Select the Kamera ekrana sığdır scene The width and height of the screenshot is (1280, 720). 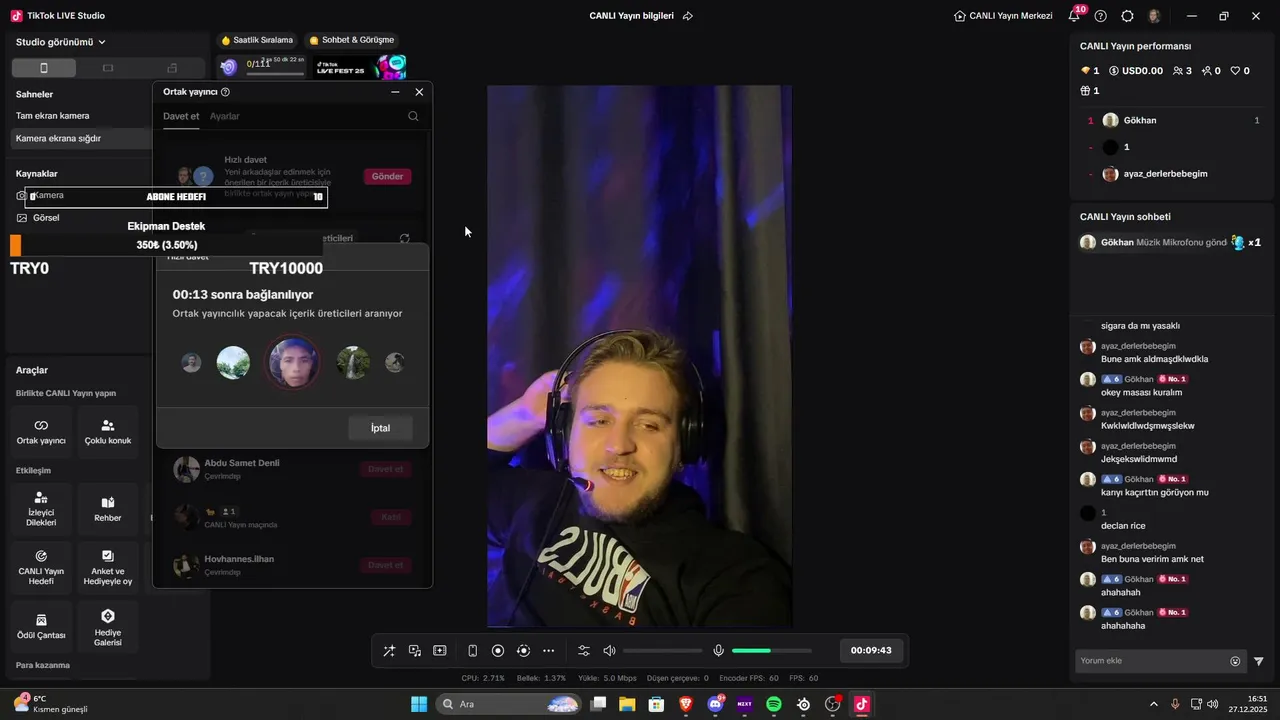coord(82,138)
